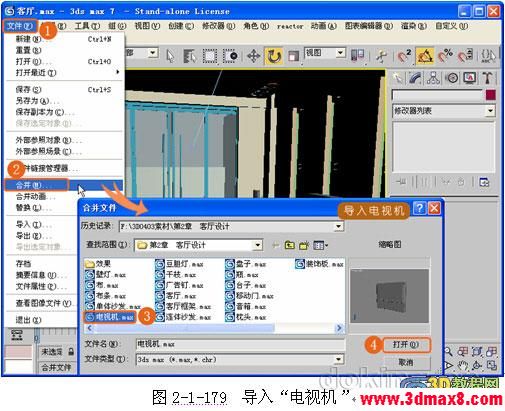Click the Pin Stack icon
This screenshot has width=505, height=411.
click(x=401, y=182)
